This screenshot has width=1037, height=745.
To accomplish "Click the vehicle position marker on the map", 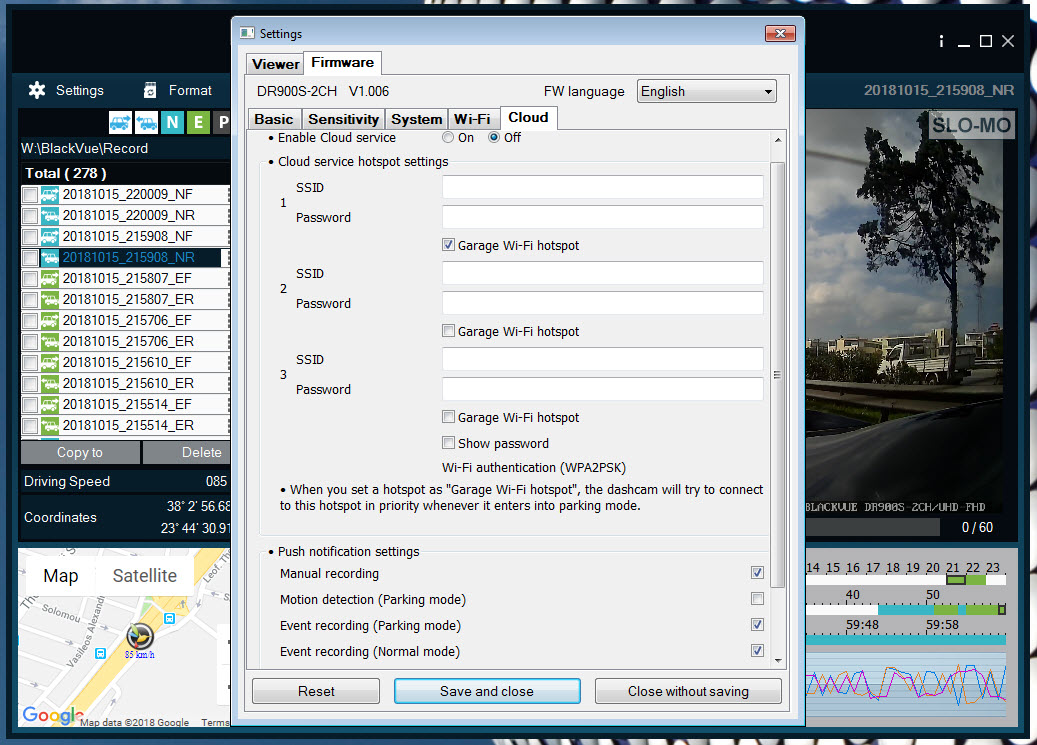I will click(140, 636).
